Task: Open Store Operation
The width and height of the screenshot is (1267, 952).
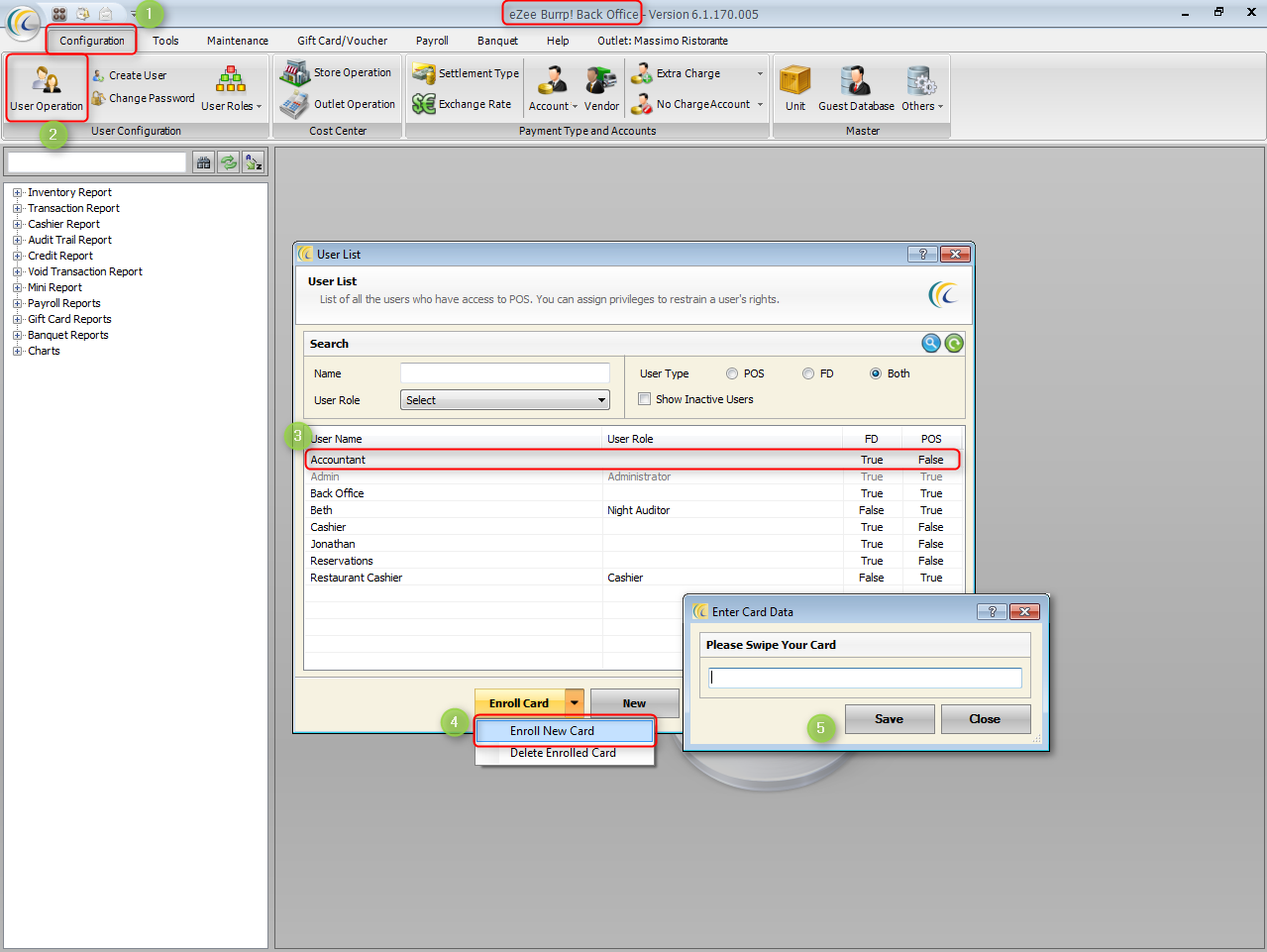Action: point(337,72)
